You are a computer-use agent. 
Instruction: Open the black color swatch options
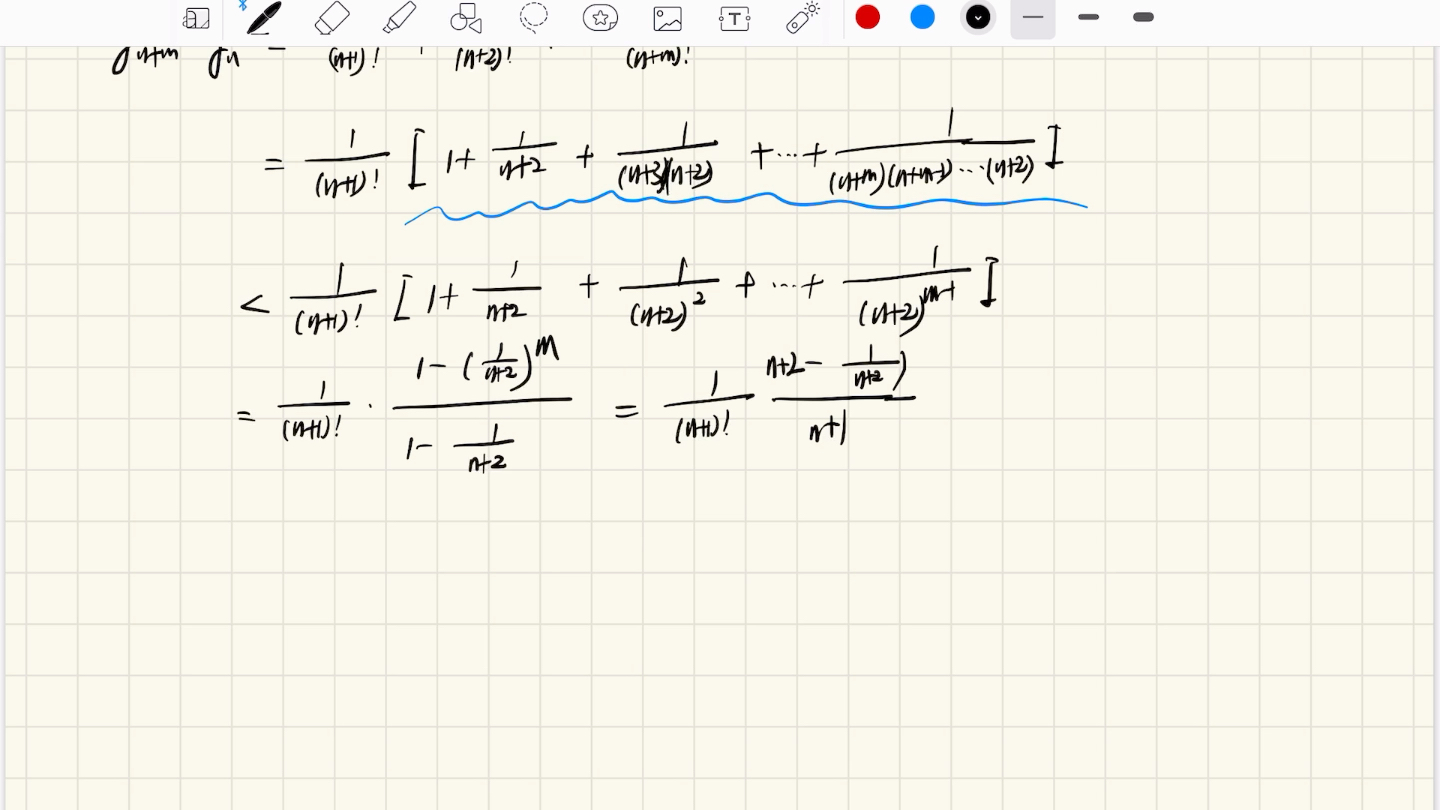[978, 17]
